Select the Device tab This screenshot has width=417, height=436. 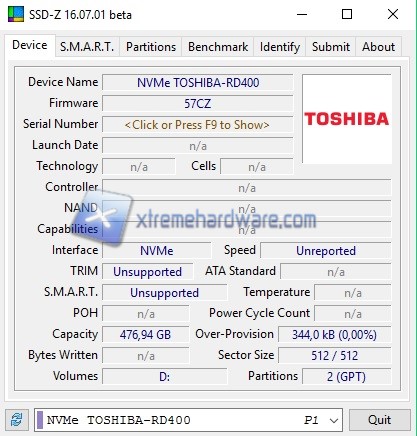click(x=30, y=45)
